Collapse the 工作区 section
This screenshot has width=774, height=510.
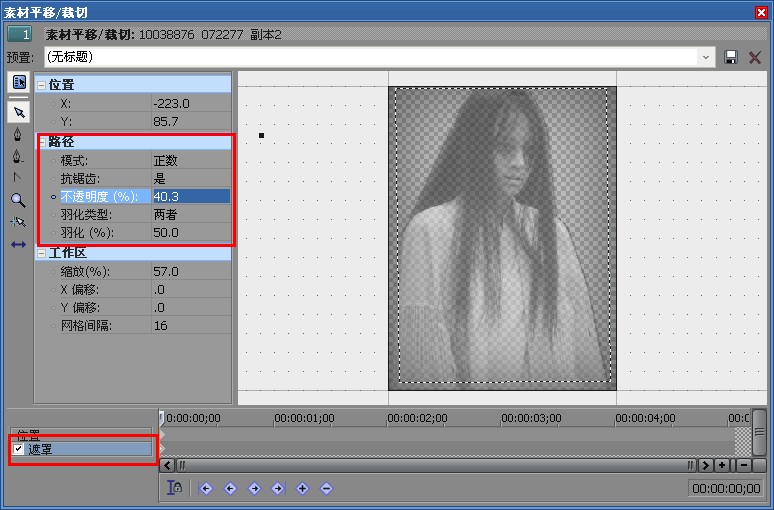(41, 253)
